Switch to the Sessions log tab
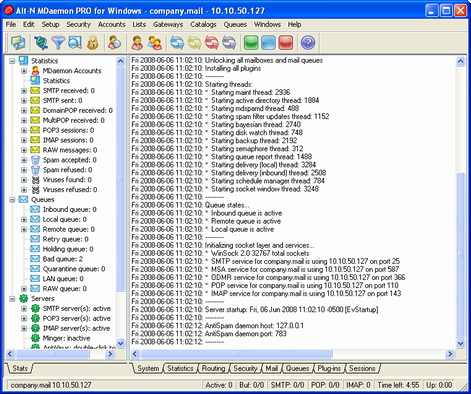 (362, 368)
